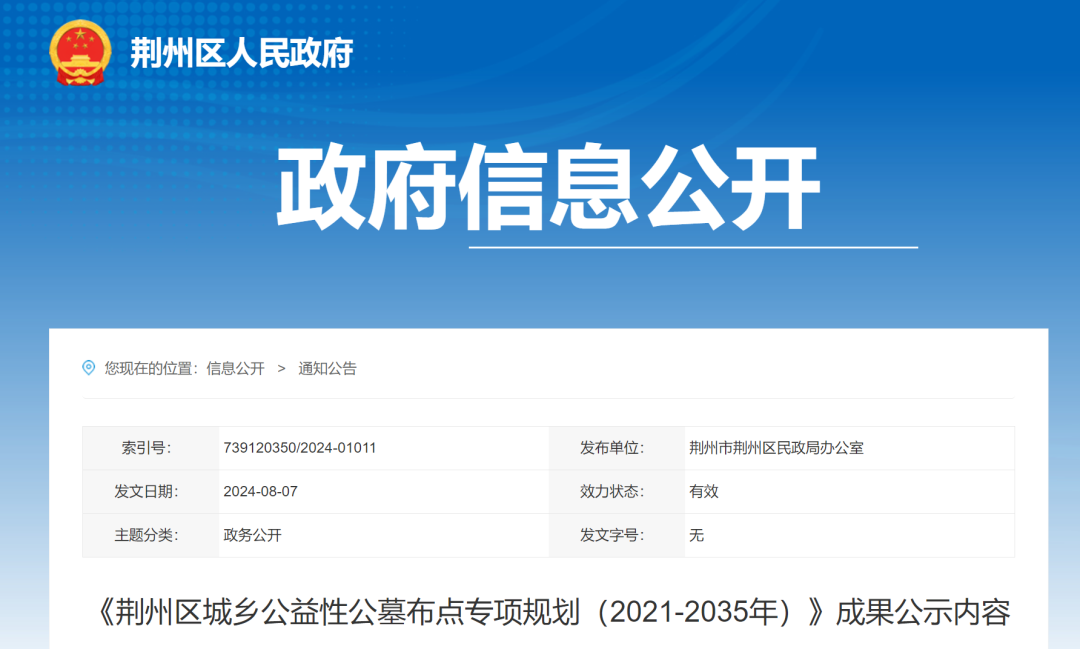Screen dimensions: 1080x649
Task: Click the 主题分类 label cell
Action: click(146, 535)
